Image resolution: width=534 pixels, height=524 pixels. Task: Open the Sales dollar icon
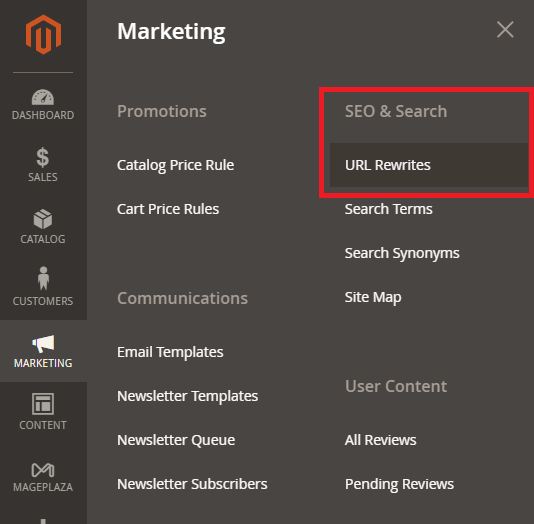tap(43, 157)
